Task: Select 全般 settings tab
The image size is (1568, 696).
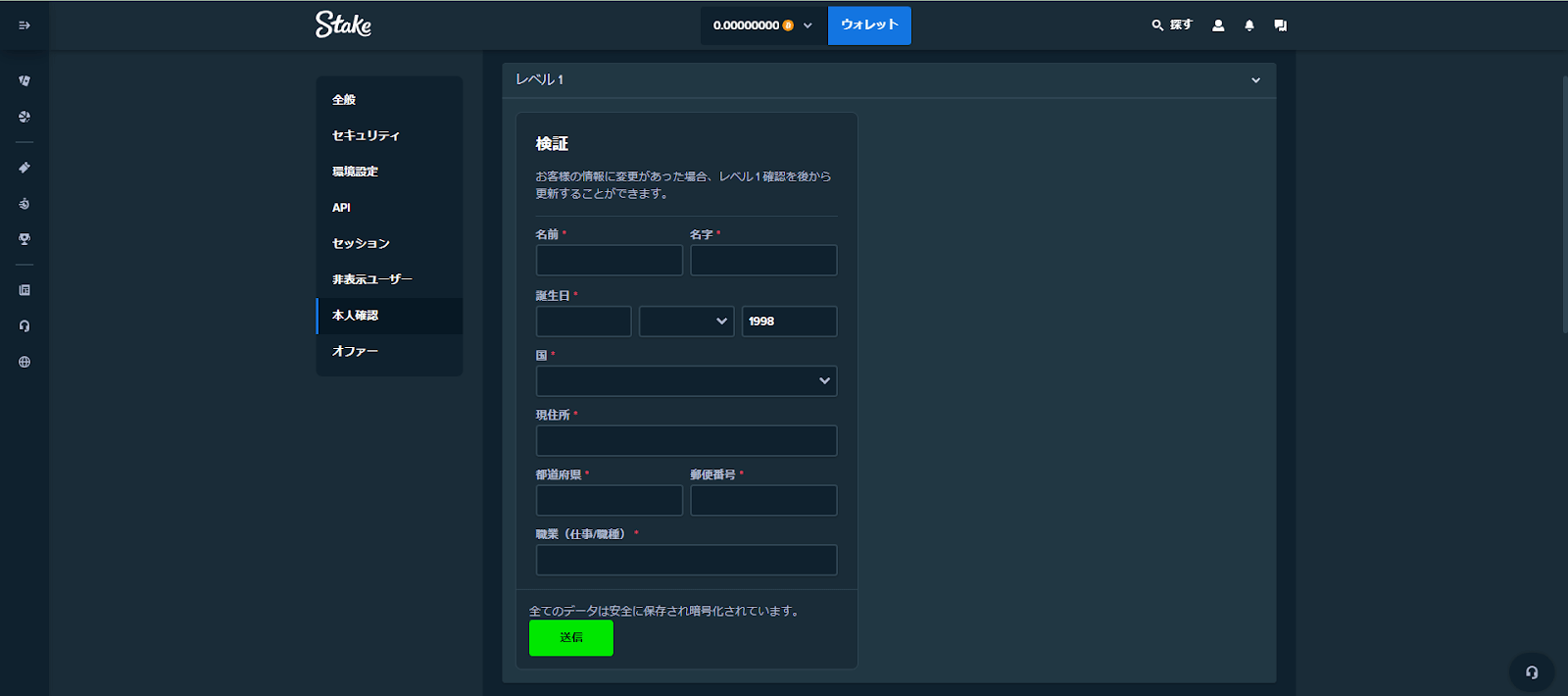Action: click(x=389, y=100)
